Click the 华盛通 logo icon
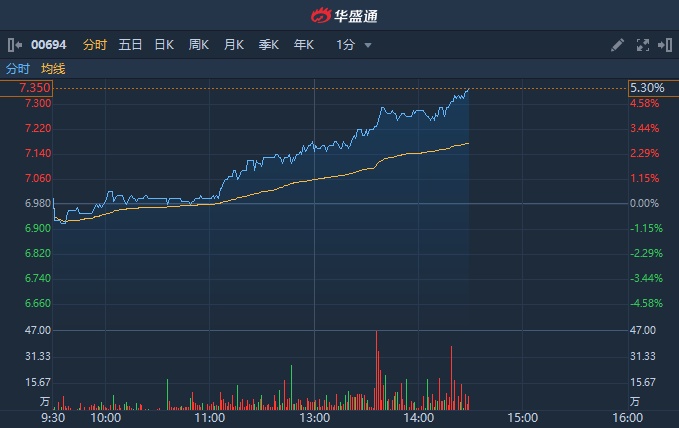The height and width of the screenshot is (428, 679). 320,15
